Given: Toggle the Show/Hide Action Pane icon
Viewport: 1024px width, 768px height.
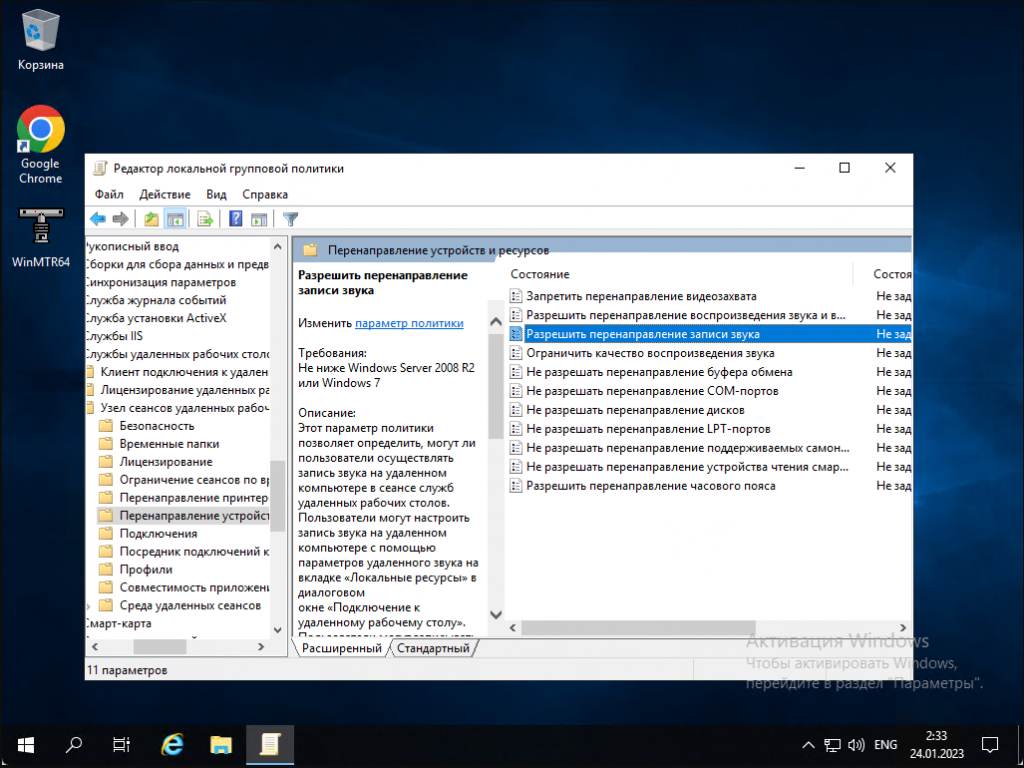Looking at the screenshot, I should 259,219.
